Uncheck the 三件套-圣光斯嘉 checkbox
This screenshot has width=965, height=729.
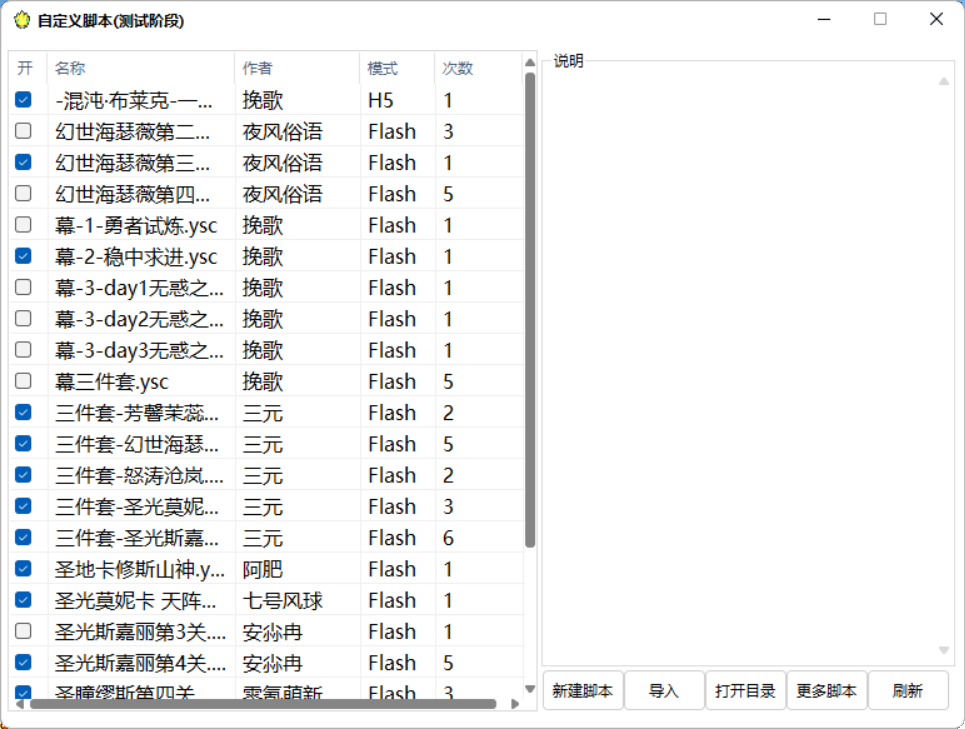click(x=23, y=537)
